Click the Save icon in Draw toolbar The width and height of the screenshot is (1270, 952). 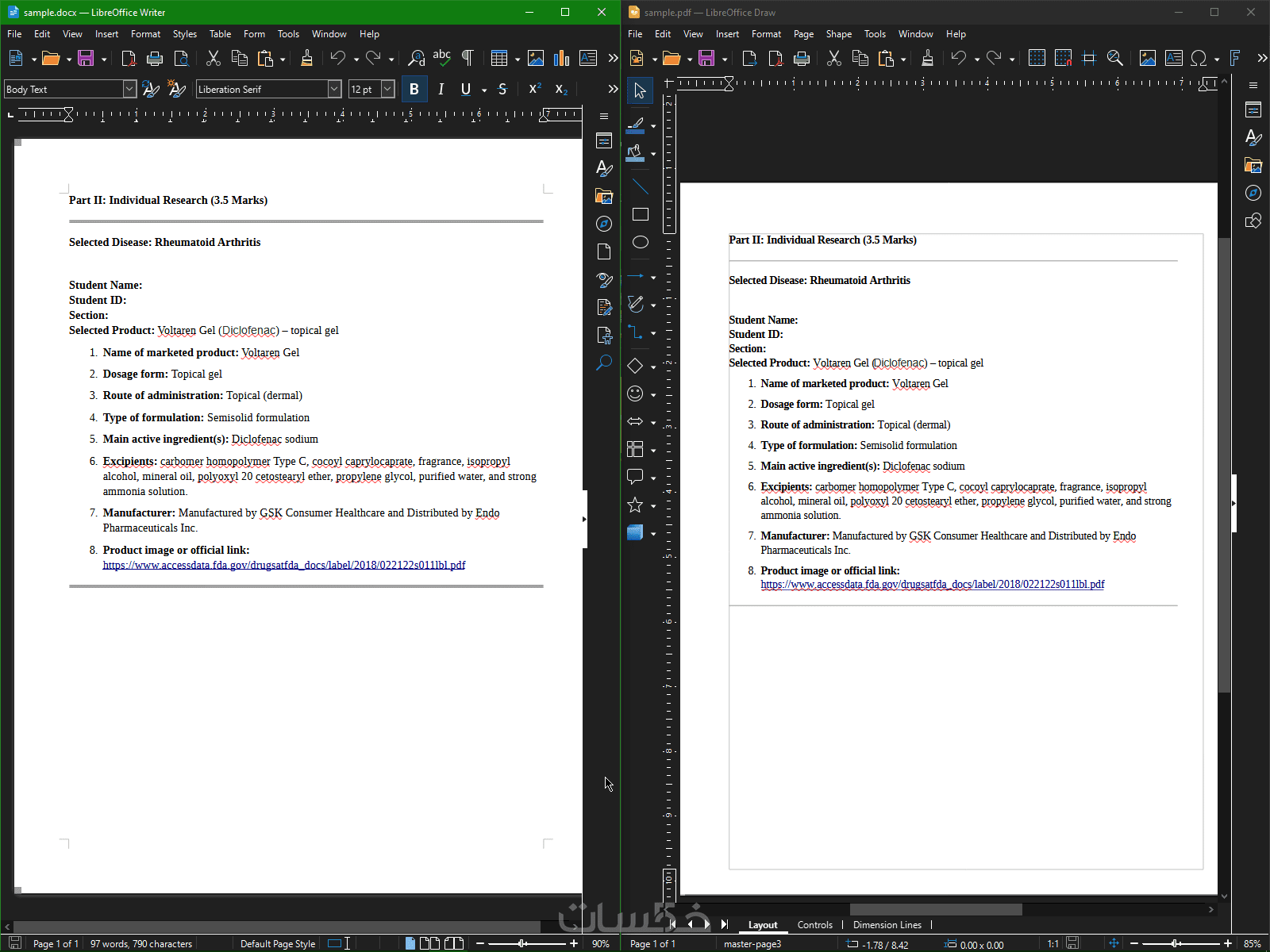click(706, 58)
